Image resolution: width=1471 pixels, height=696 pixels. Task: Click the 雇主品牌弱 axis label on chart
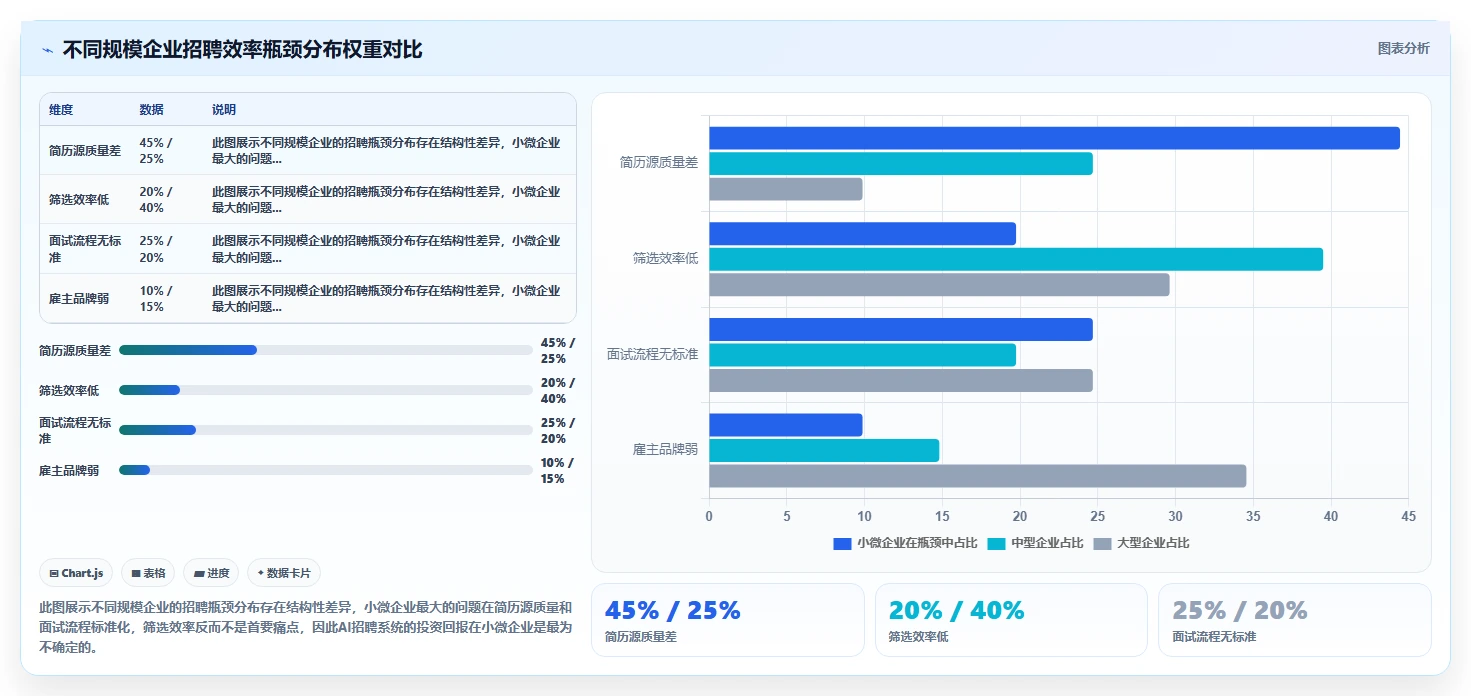[x=665, y=450]
